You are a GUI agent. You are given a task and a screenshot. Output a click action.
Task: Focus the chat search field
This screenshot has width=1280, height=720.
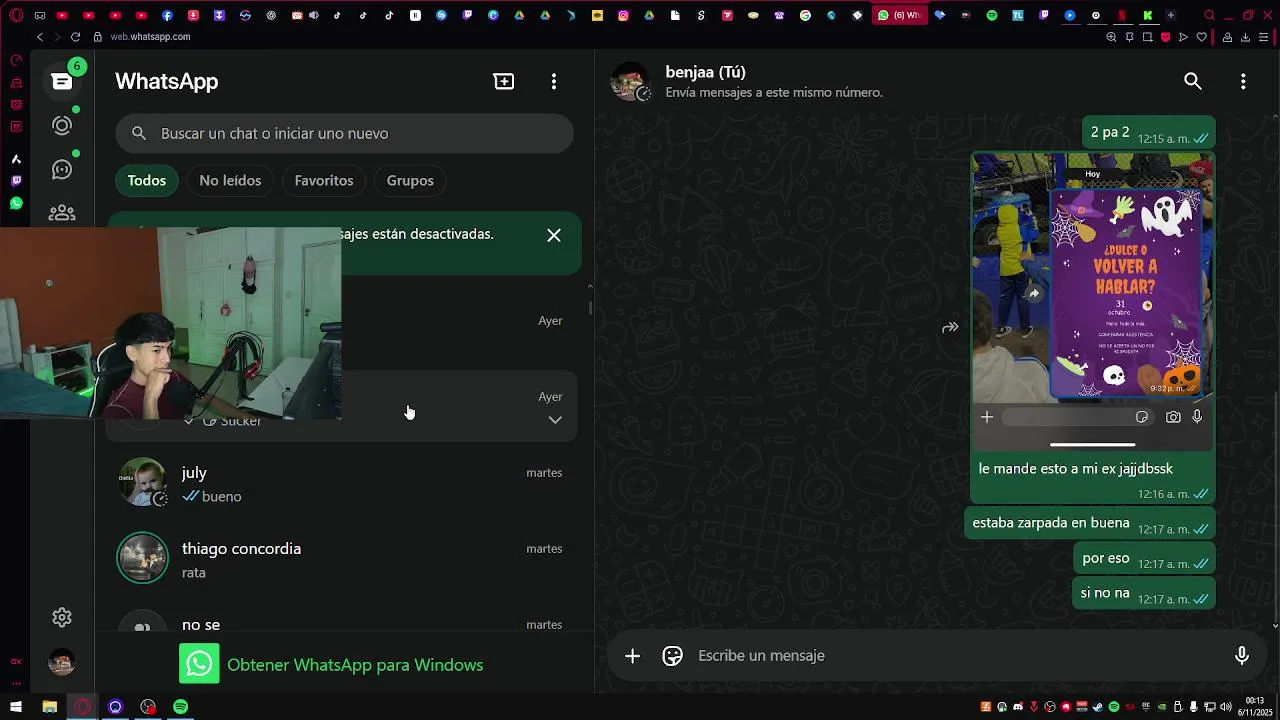click(x=344, y=133)
